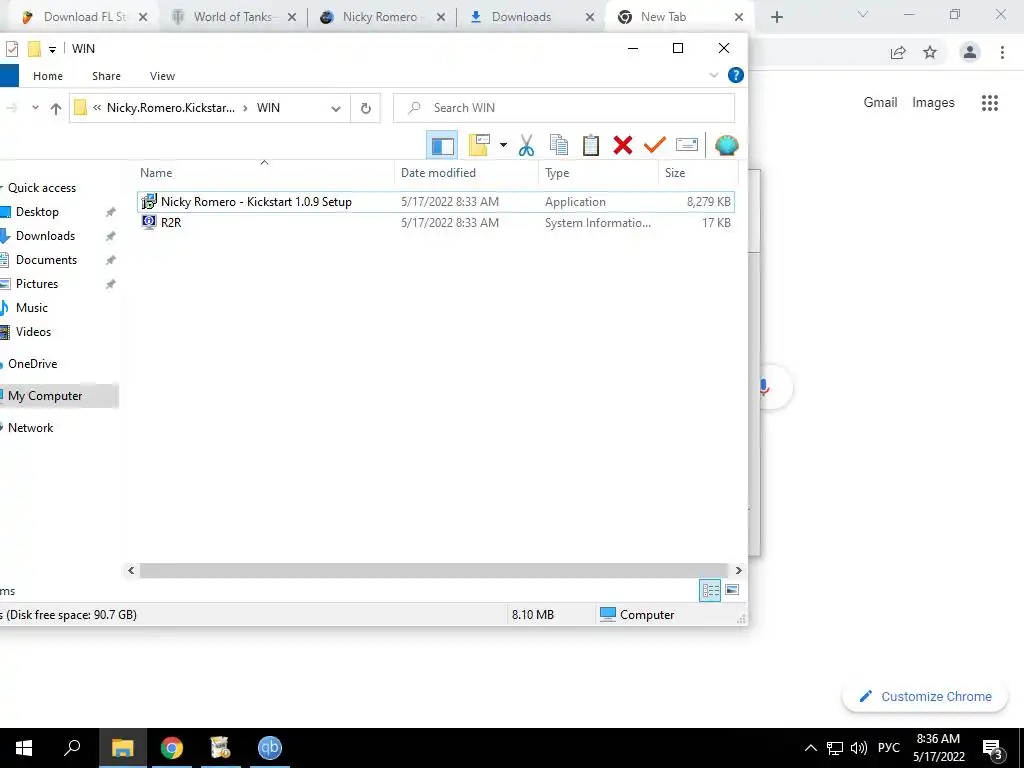Sort by Type column header
The image size is (1024, 768).
pyautogui.click(x=598, y=172)
